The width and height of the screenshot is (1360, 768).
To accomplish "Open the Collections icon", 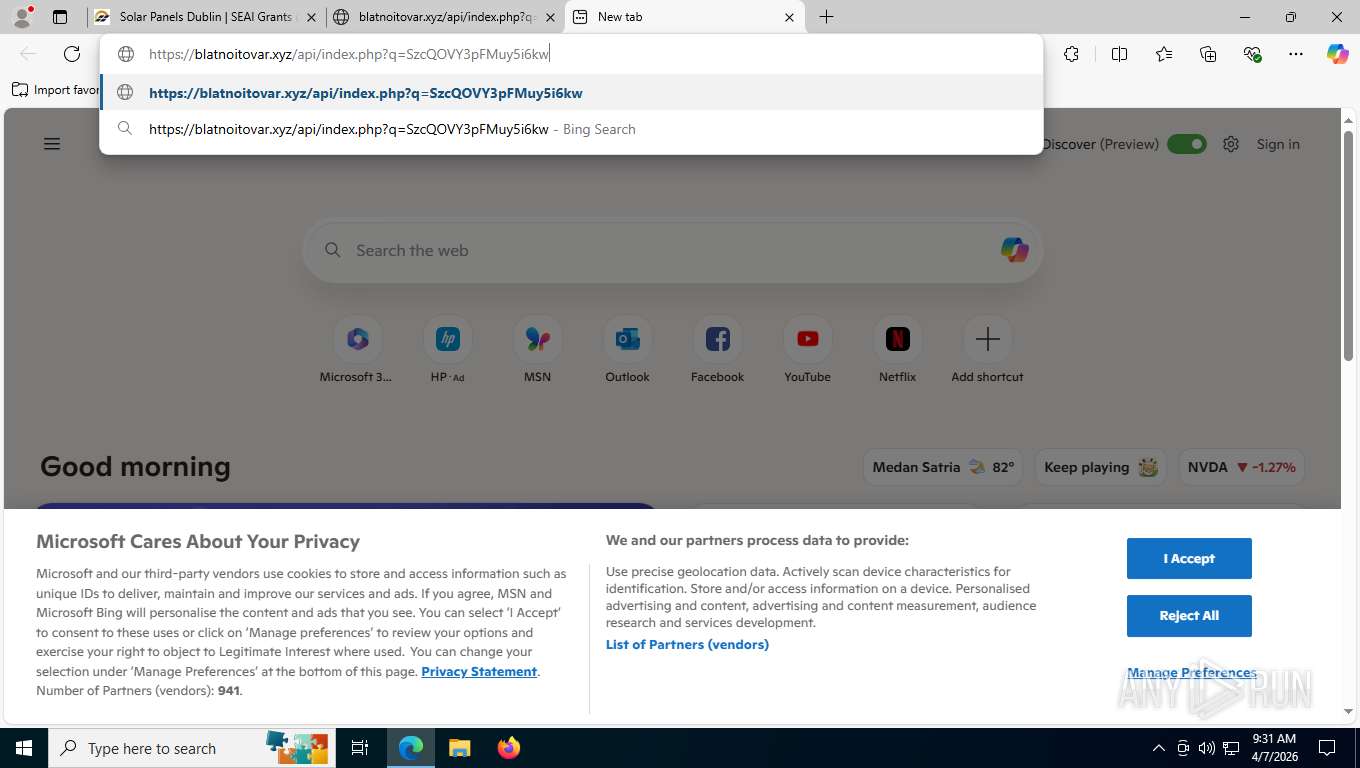I will coord(1208,54).
